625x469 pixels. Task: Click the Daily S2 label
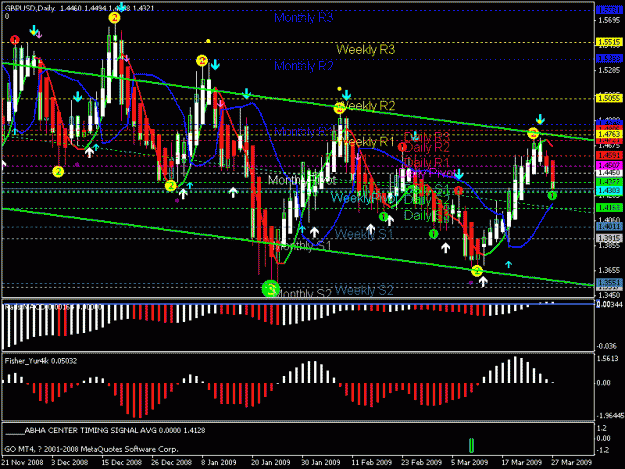pyautogui.click(x=427, y=200)
